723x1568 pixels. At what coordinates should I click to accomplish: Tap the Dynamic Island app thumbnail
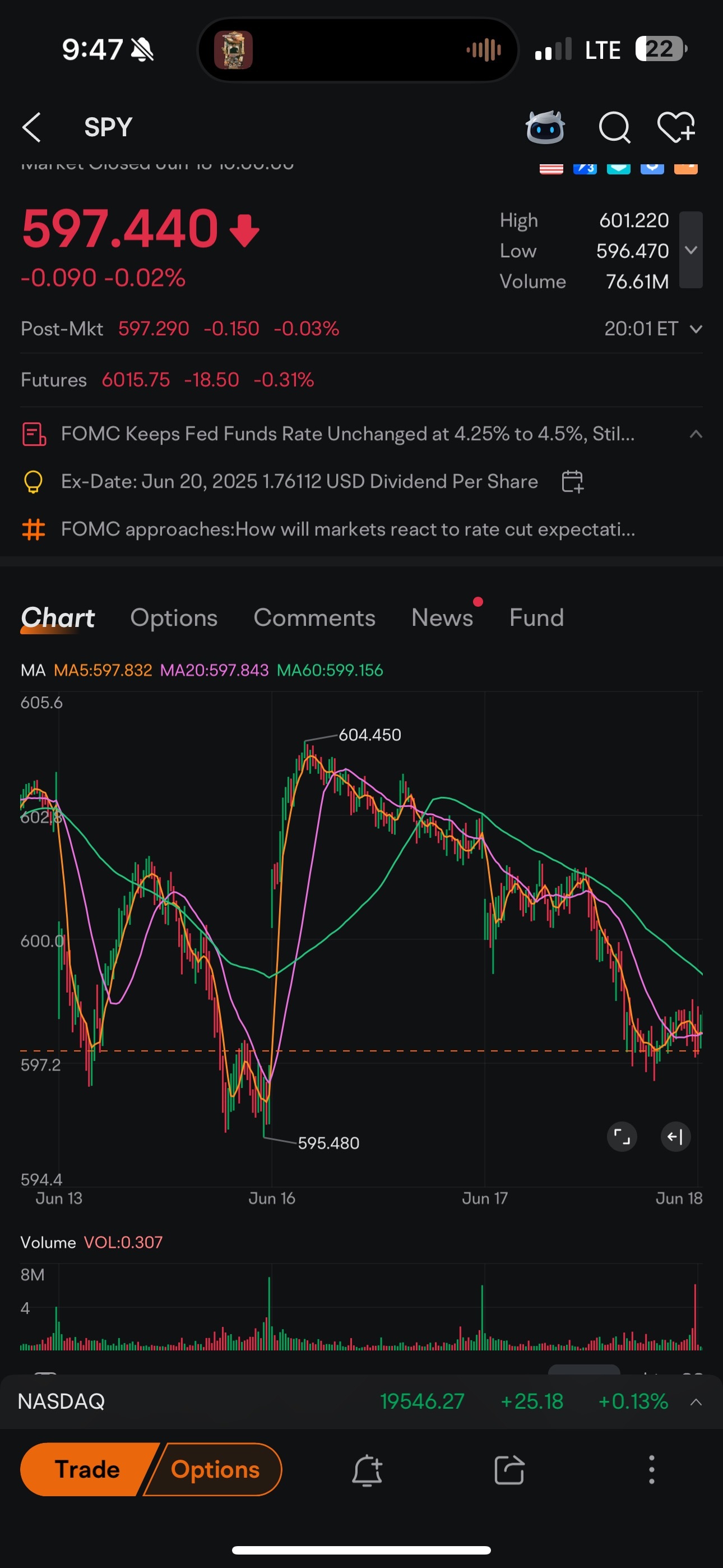[233, 50]
